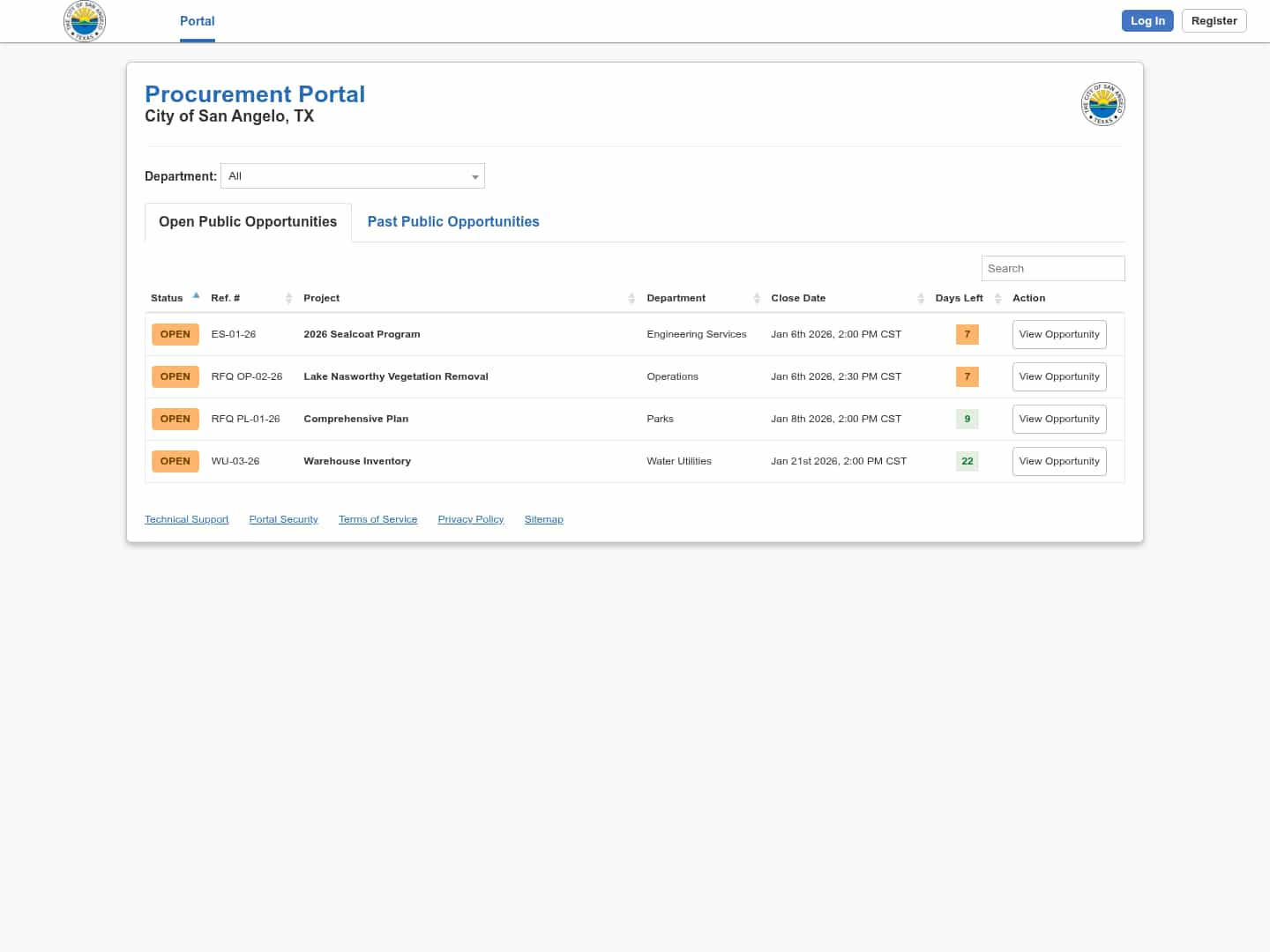This screenshot has height=952, width=1270.
Task: Click the Comprehensive Plan project name
Action: (355, 420)
